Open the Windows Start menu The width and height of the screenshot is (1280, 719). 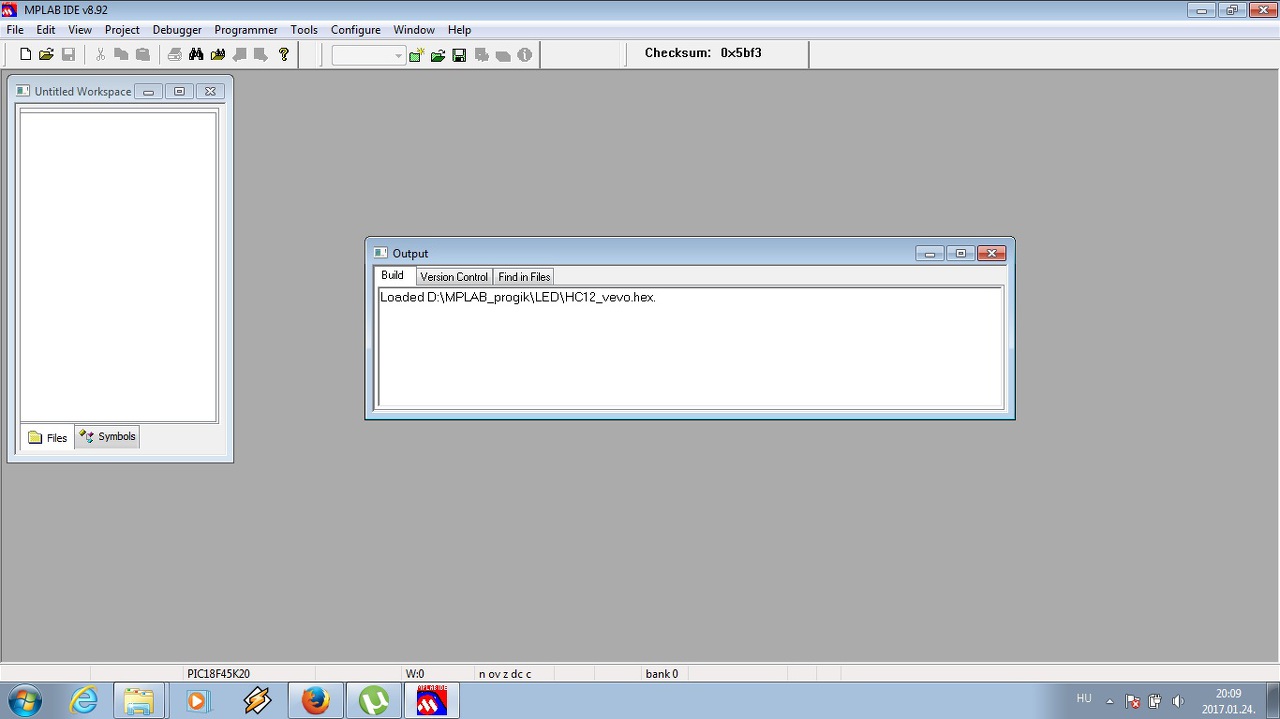[x=24, y=701]
